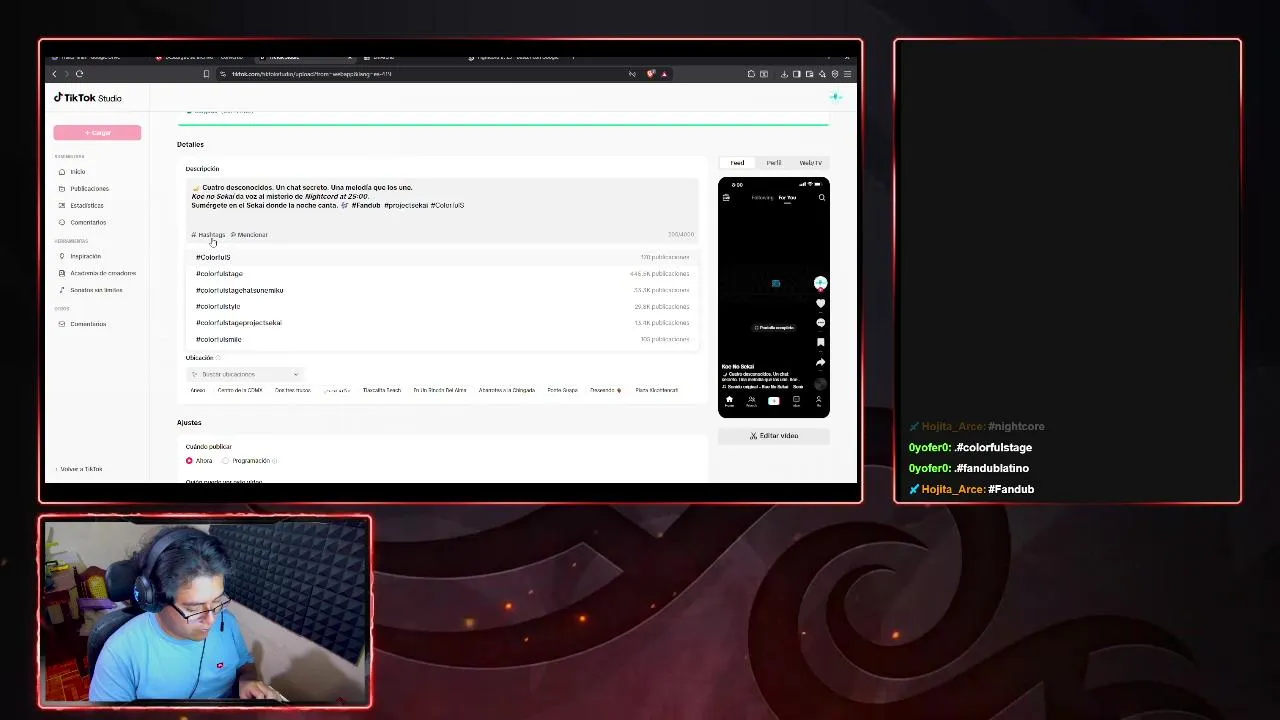This screenshot has width=1280, height=720.
Task: Select the Tlaxcalita Beach location chip
Action: 382,391
